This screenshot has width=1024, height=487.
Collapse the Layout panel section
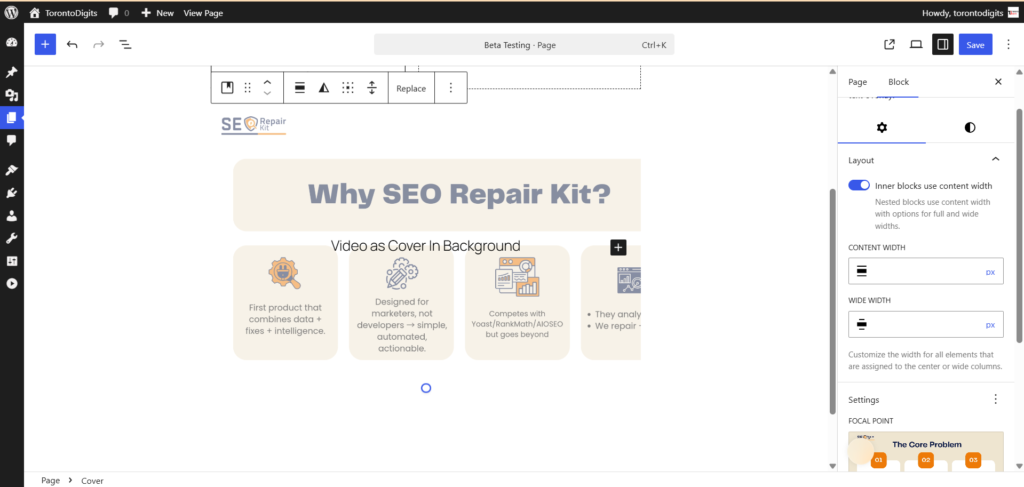995,160
